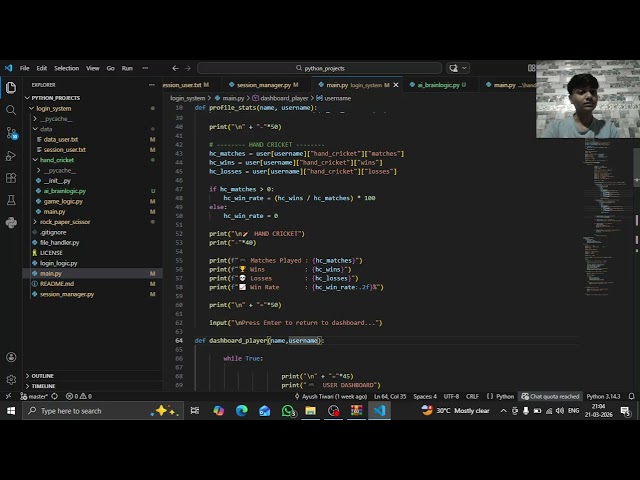Click the master branch status button
640x480 pixels.
(34, 396)
